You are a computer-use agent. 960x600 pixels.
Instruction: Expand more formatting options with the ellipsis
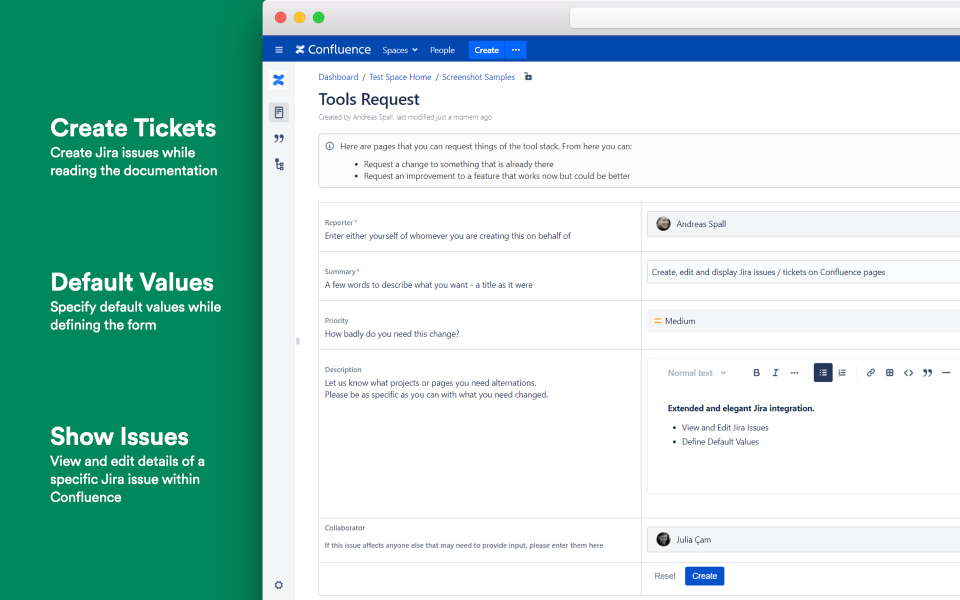click(795, 371)
